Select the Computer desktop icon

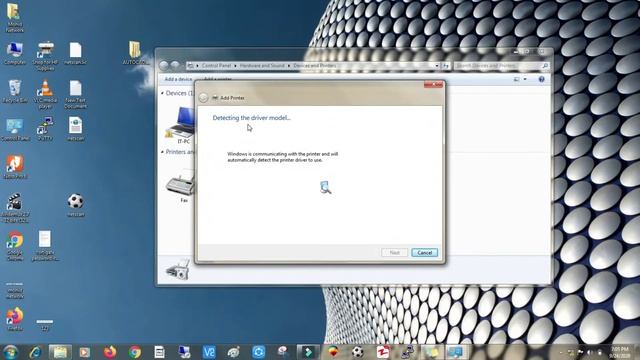pyautogui.click(x=15, y=53)
